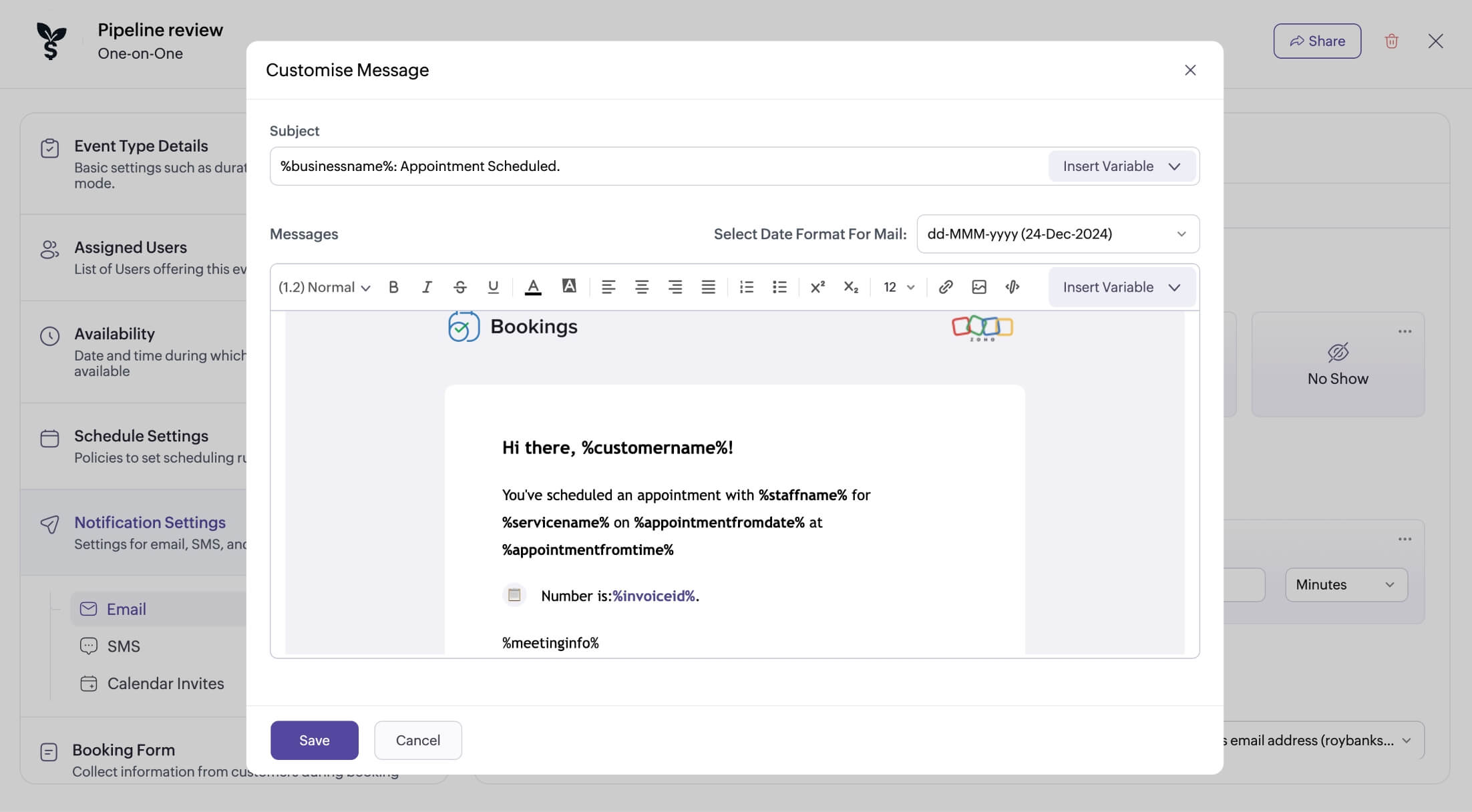The height and width of the screenshot is (812, 1472).
Task: Insert a hyperlink into message
Action: [x=945, y=287]
